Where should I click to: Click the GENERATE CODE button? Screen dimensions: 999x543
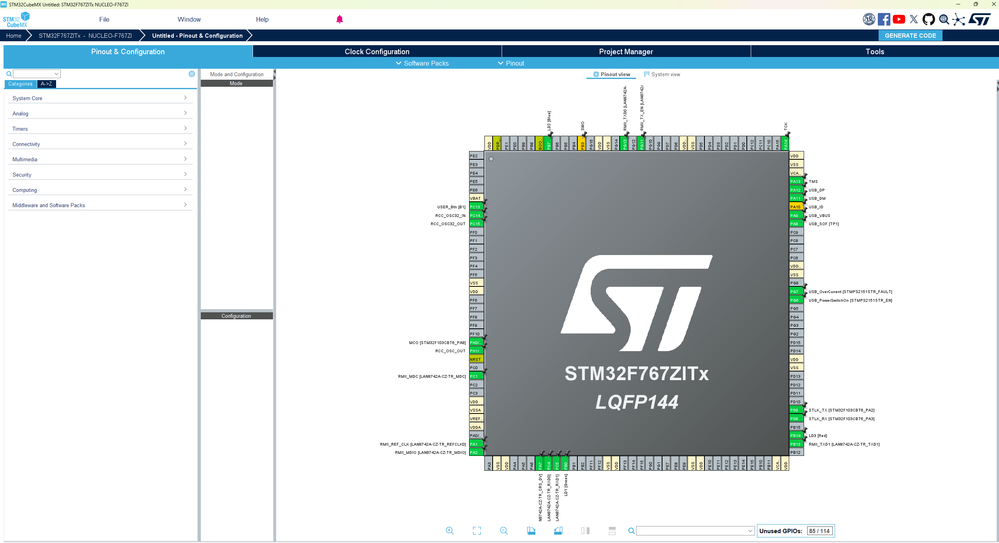coord(910,36)
